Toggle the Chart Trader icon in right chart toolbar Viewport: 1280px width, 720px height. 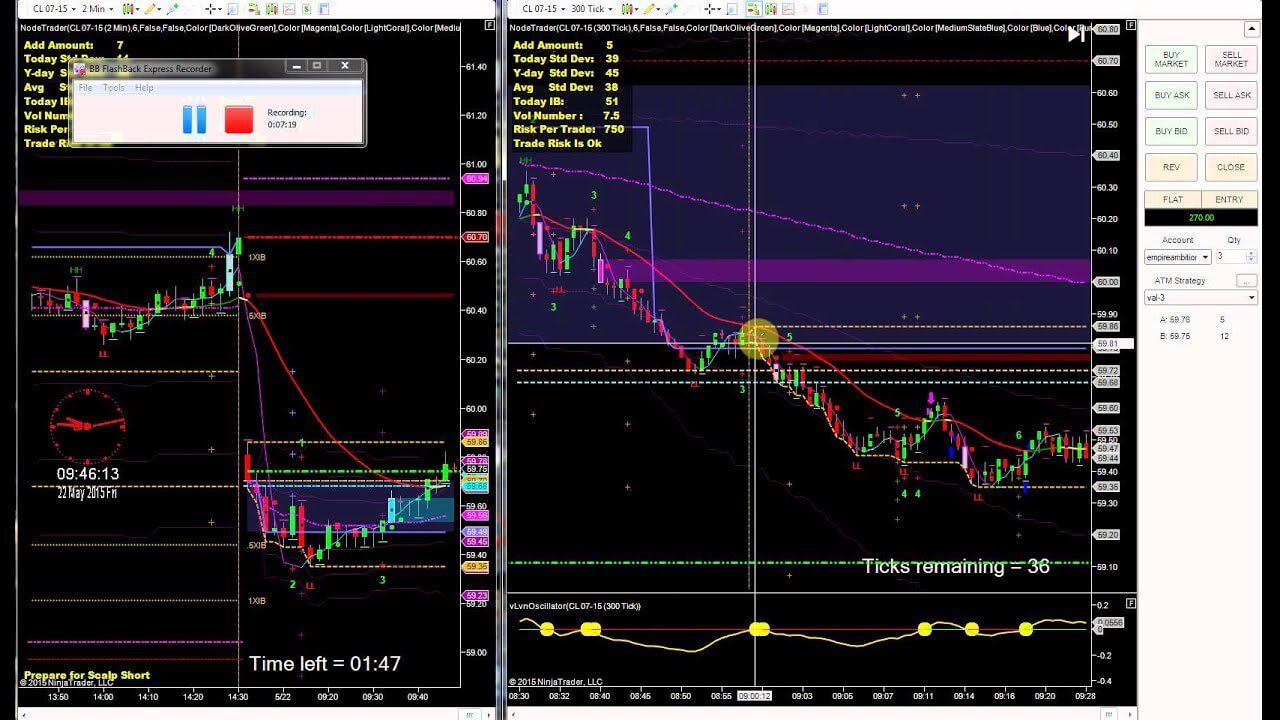point(751,9)
